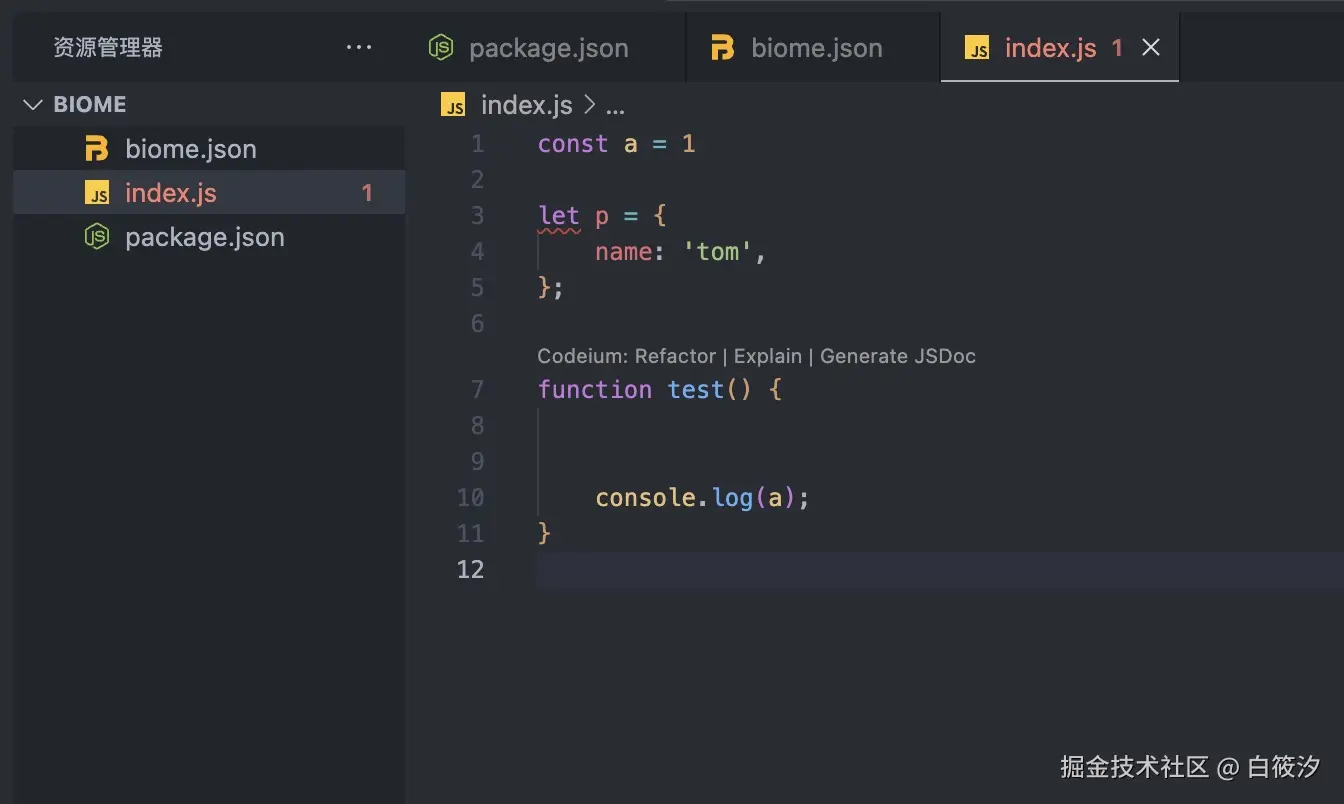
Task: Click line number 7 in the gutter
Action: (477, 389)
